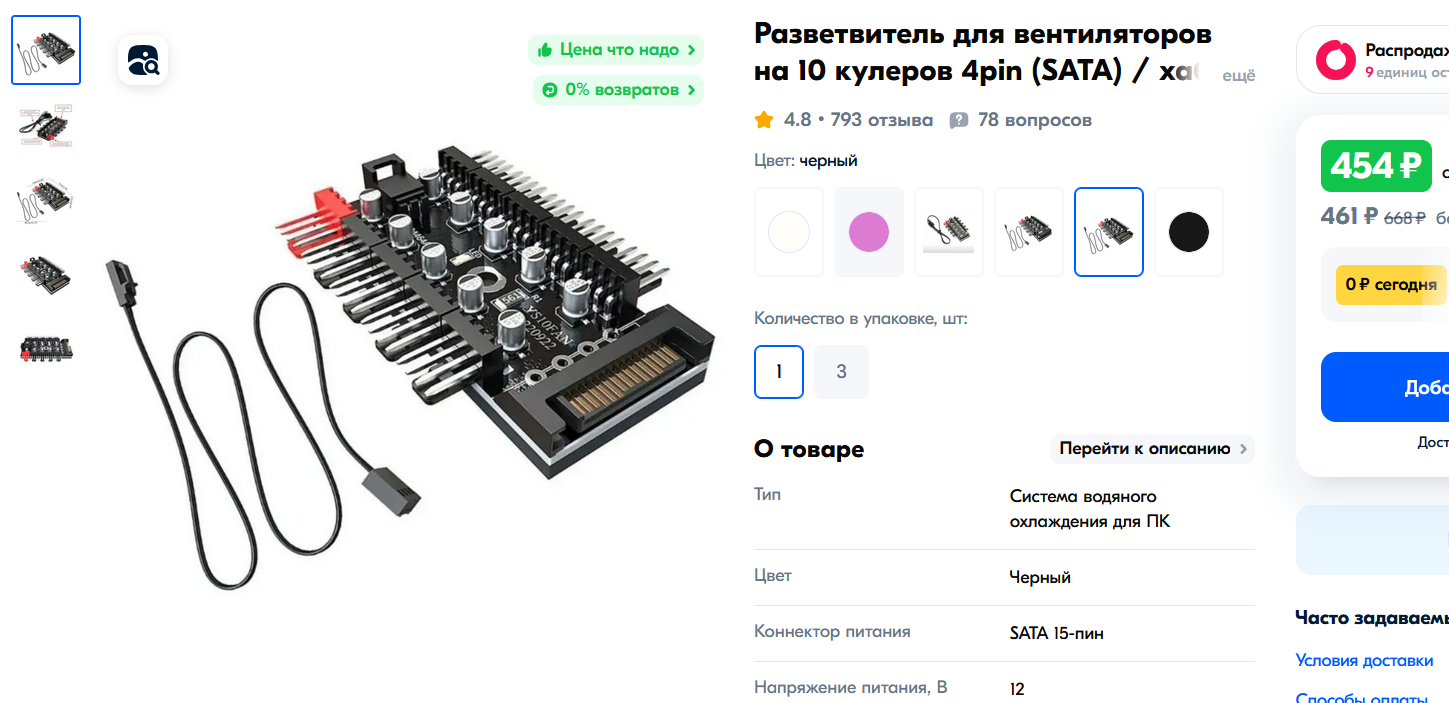1449x703 pixels.
Task: Click the returns icon on '0% возвратов'
Action: point(550,90)
